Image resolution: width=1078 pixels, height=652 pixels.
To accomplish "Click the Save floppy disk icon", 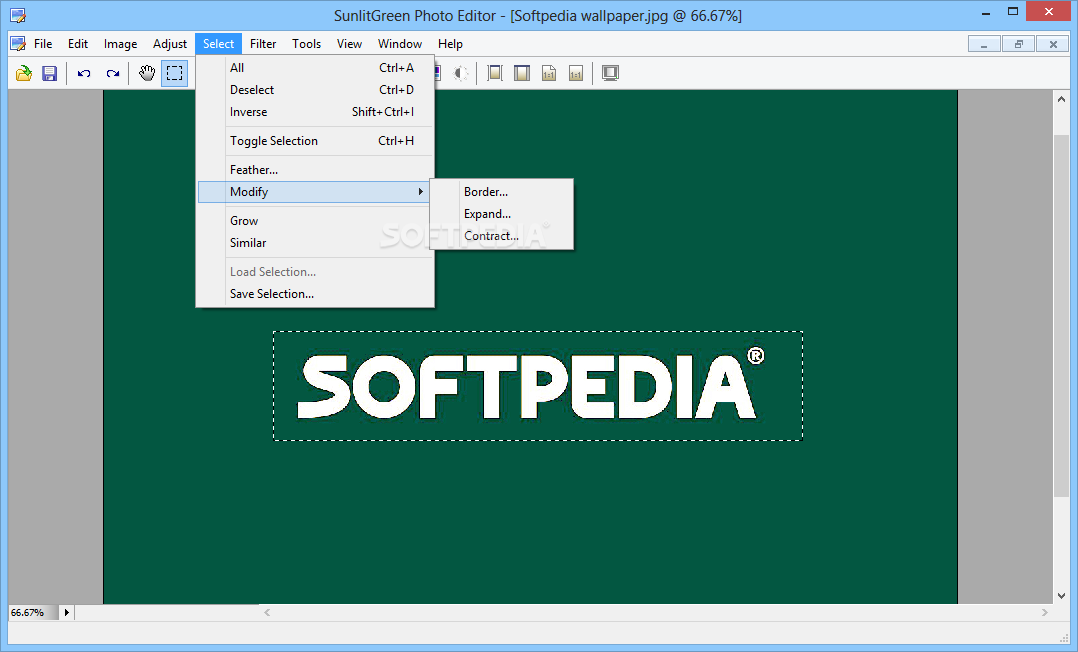I will pyautogui.click(x=50, y=73).
